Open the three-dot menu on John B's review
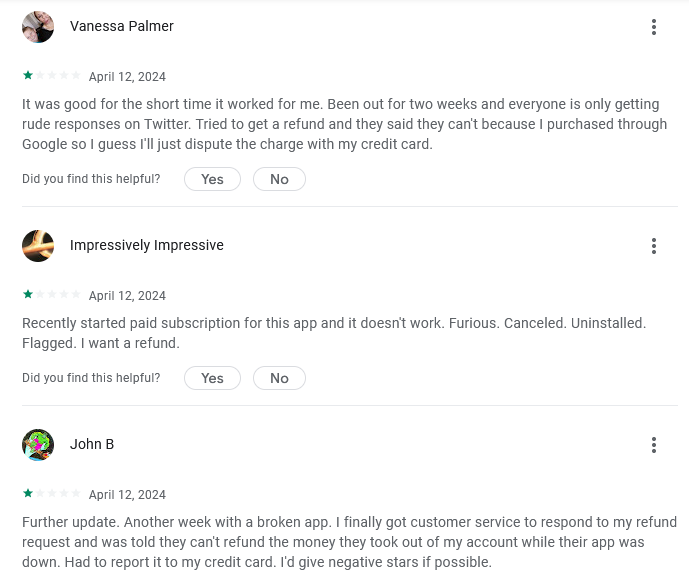 (654, 445)
